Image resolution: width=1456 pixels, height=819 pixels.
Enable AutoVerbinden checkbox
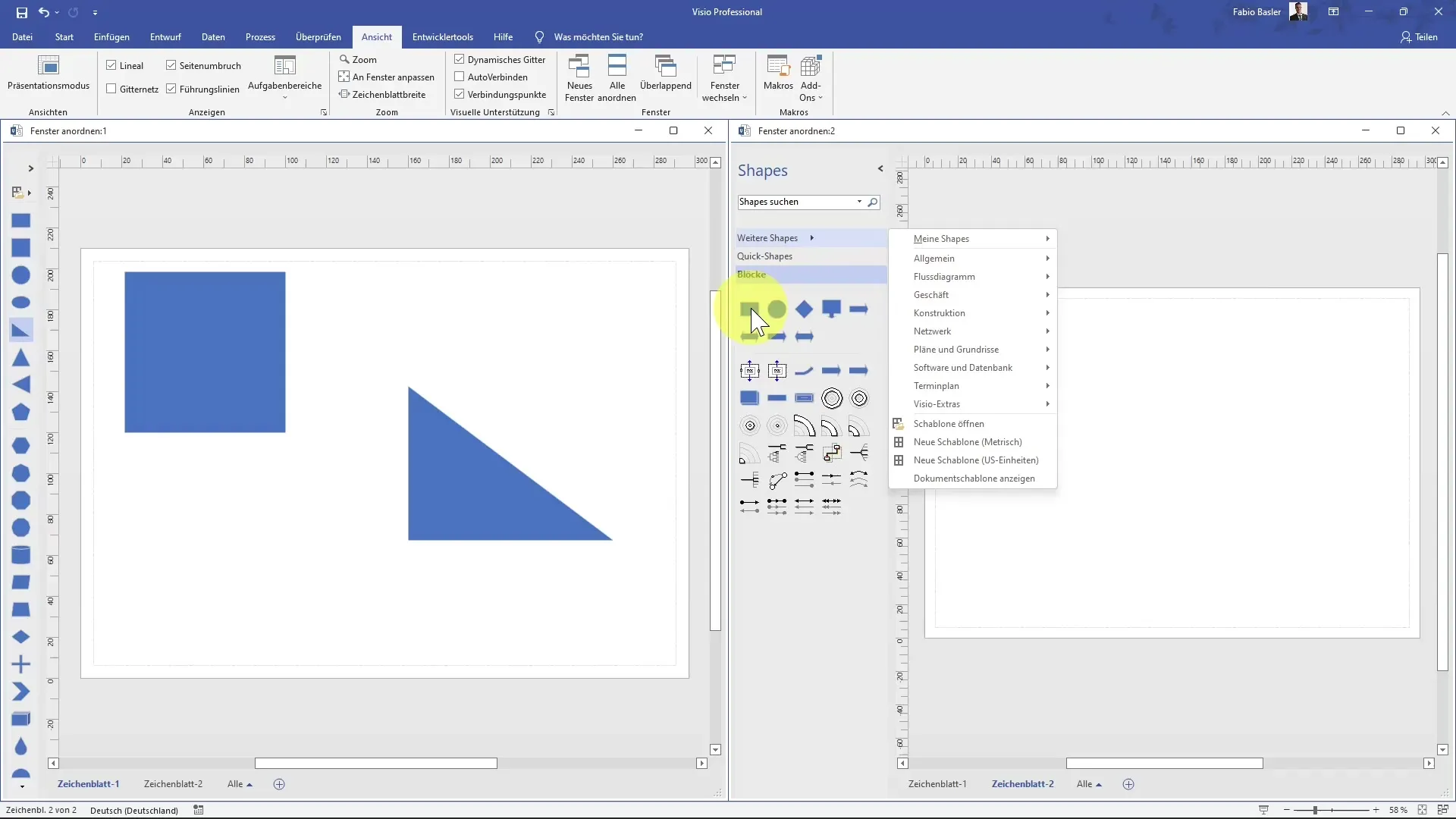[x=460, y=77]
